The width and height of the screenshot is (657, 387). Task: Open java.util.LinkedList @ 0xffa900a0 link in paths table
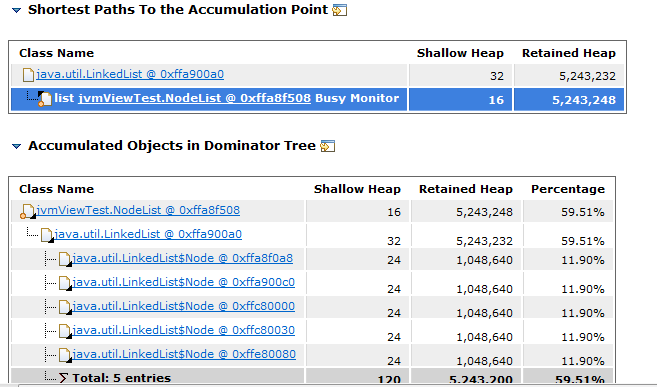[x=130, y=75]
